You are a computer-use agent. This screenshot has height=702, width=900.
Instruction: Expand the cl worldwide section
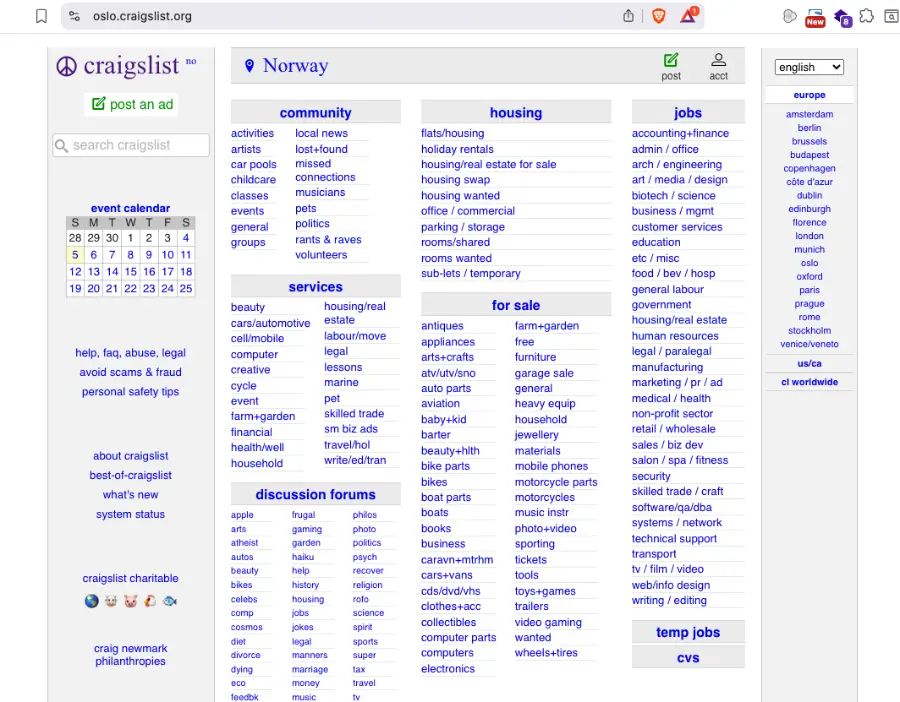(x=809, y=382)
